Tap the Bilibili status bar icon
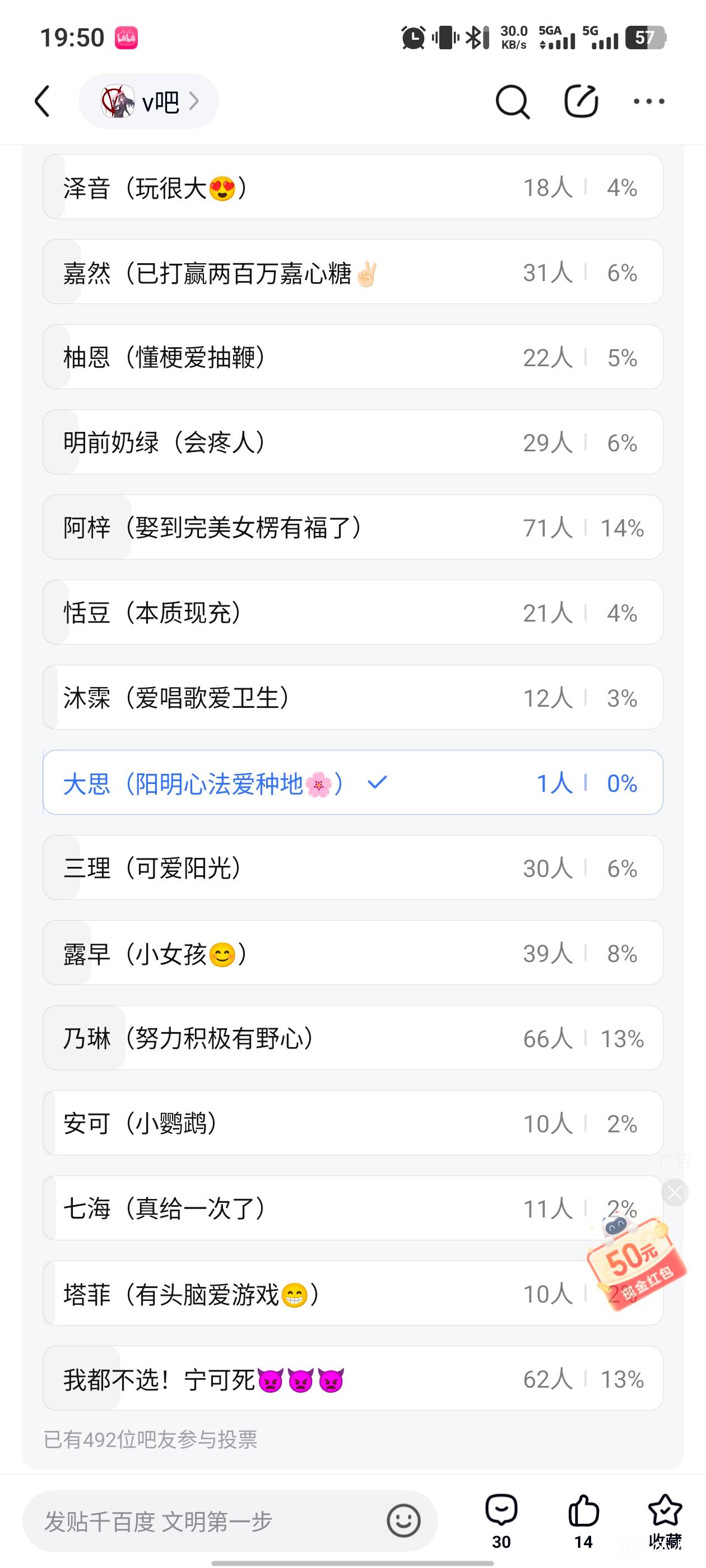Image resolution: width=706 pixels, height=1568 pixels. pos(126,38)
